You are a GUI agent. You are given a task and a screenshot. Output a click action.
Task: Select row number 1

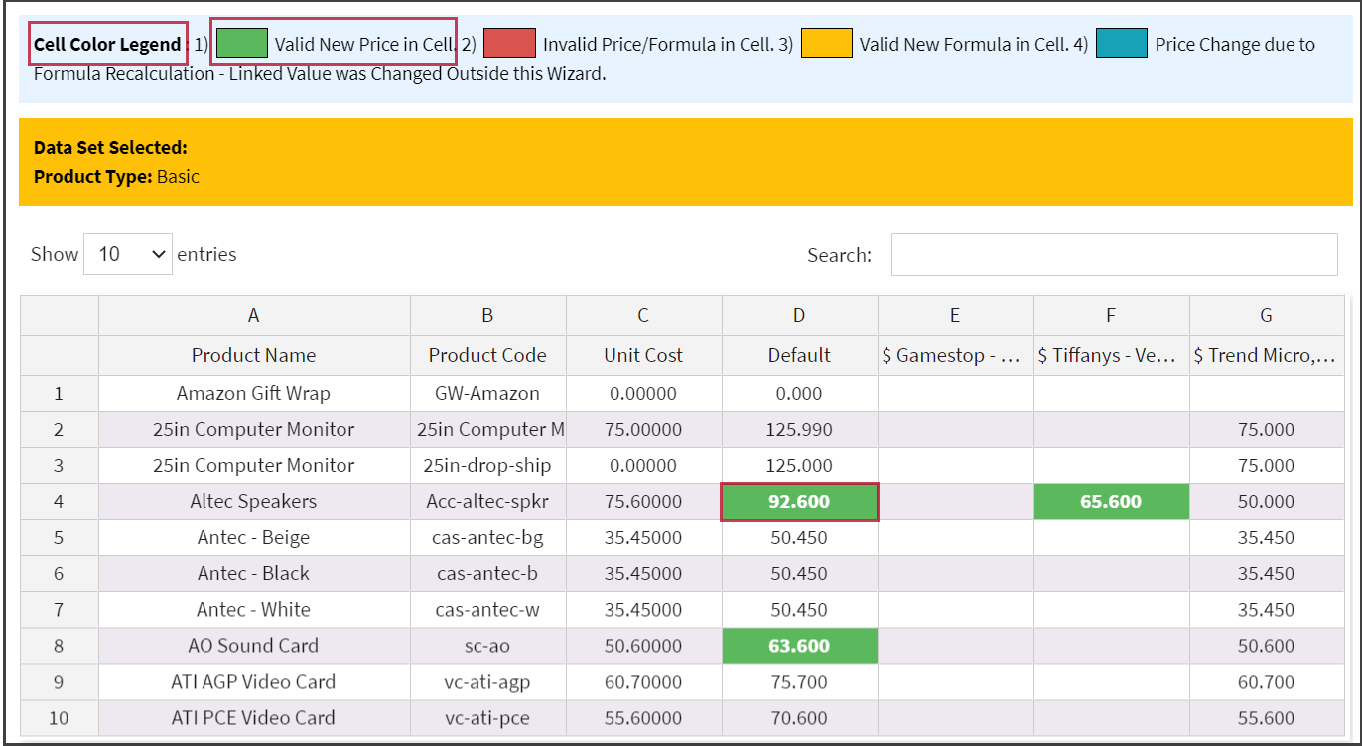(59, 394)
